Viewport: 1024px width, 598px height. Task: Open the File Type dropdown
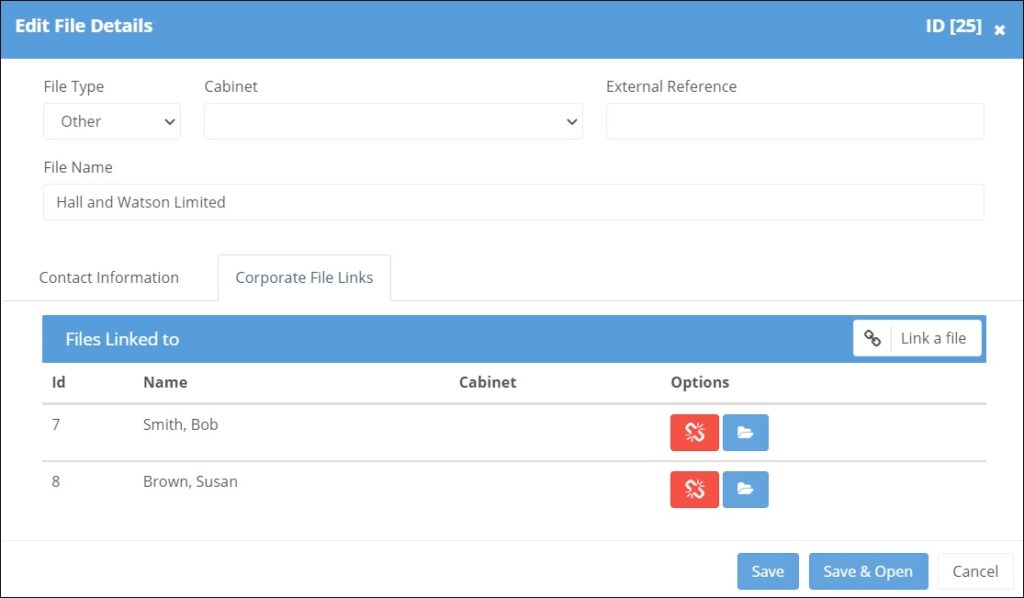coord(112,121)
